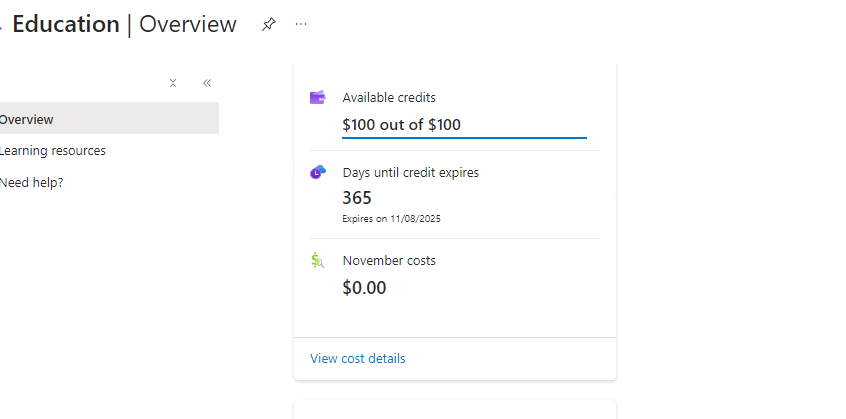
Task: Click the green dollar costs icon
Action: [318, 260]
